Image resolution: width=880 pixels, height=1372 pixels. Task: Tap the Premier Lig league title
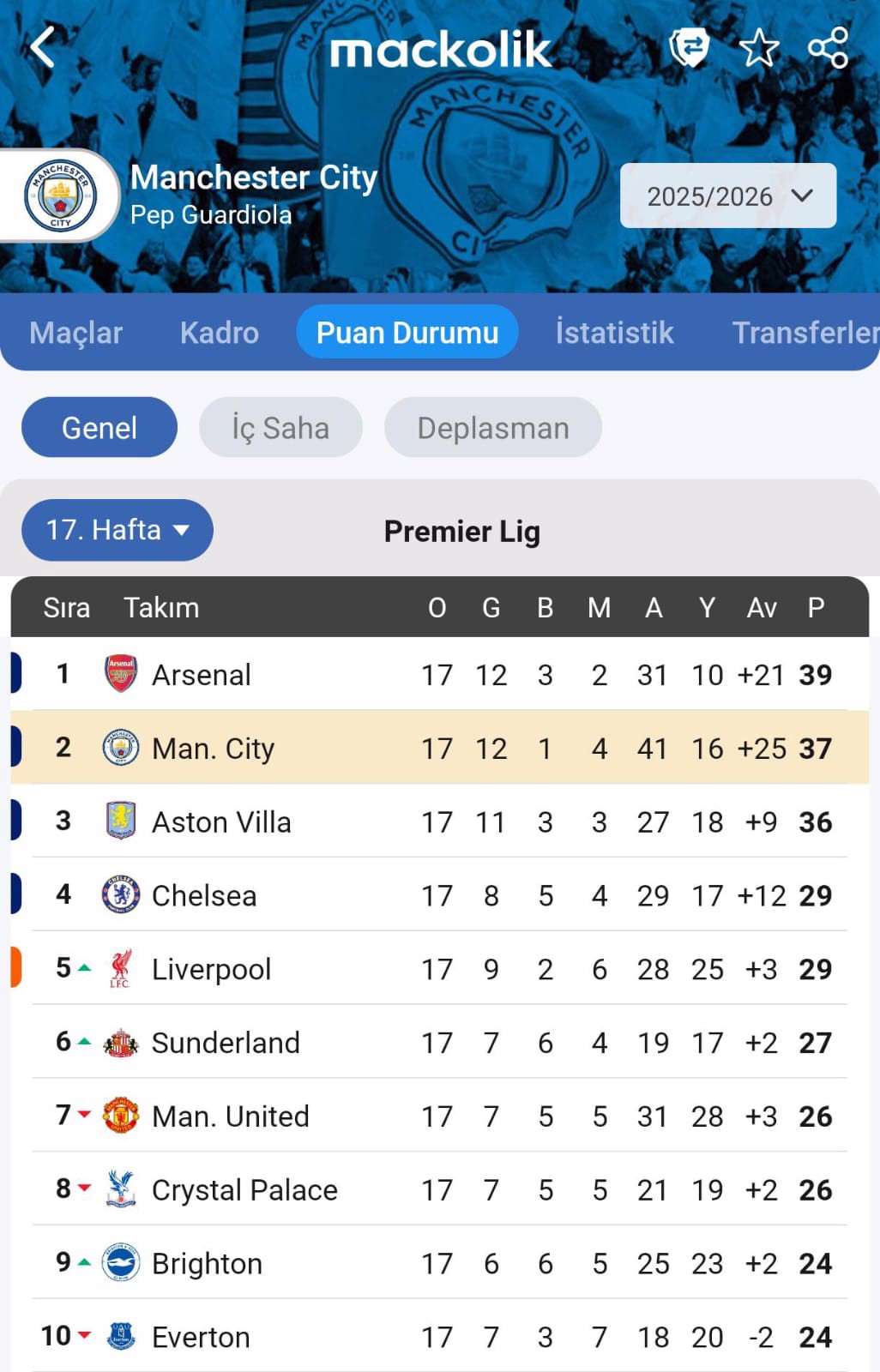(461, 532)
